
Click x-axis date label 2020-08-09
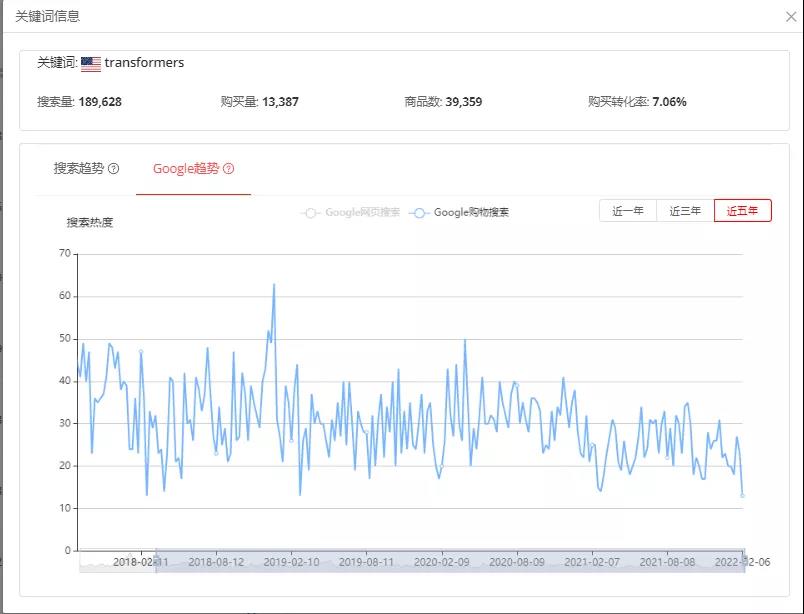point(517,562)
